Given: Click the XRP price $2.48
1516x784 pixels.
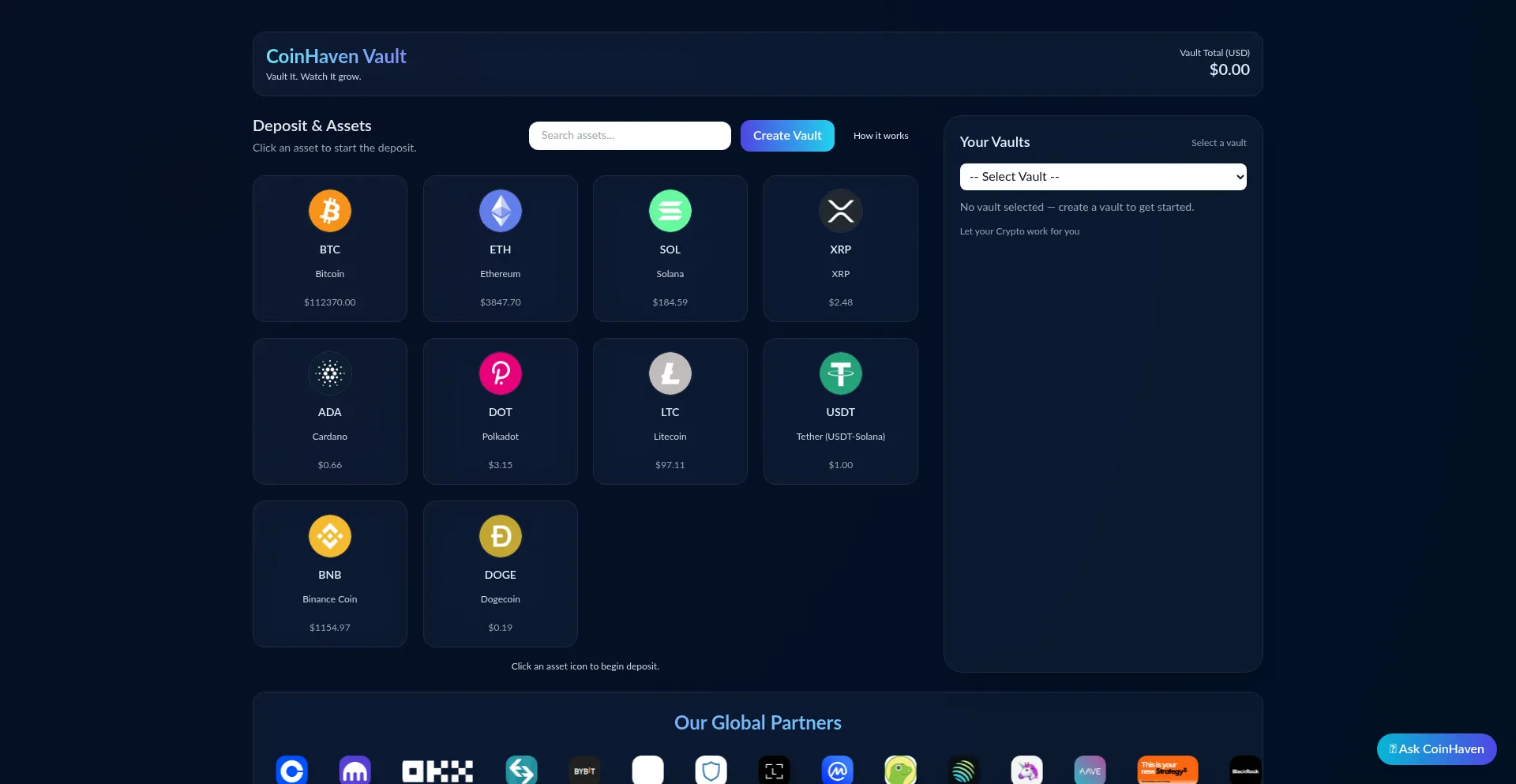Looking at the screenshot, I should (x=841, y=302).
